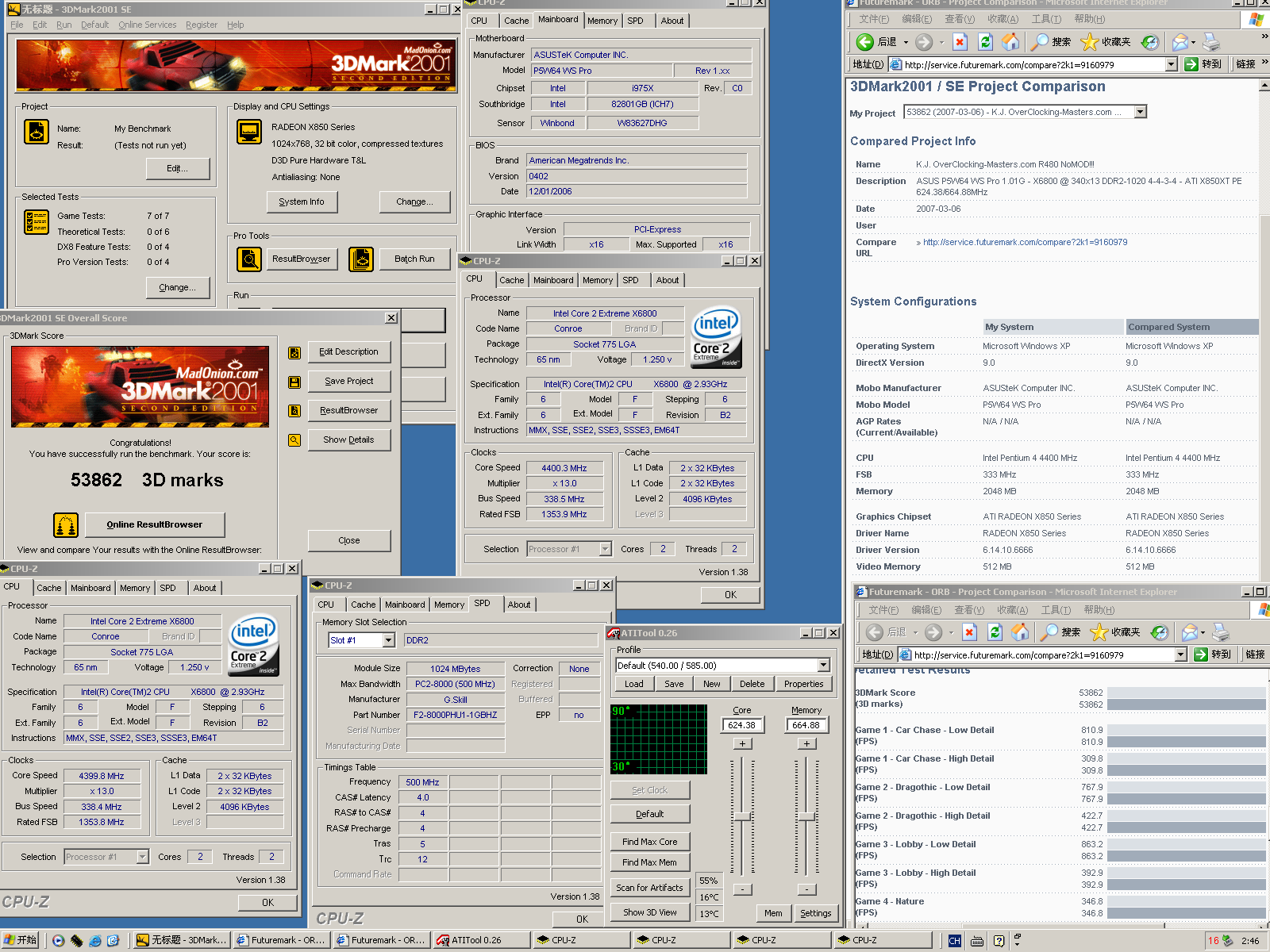The height and width of the screenshot is (952, 1270).
Task: Click the Memory clock value field 664.88
Action: pos(806,724)
